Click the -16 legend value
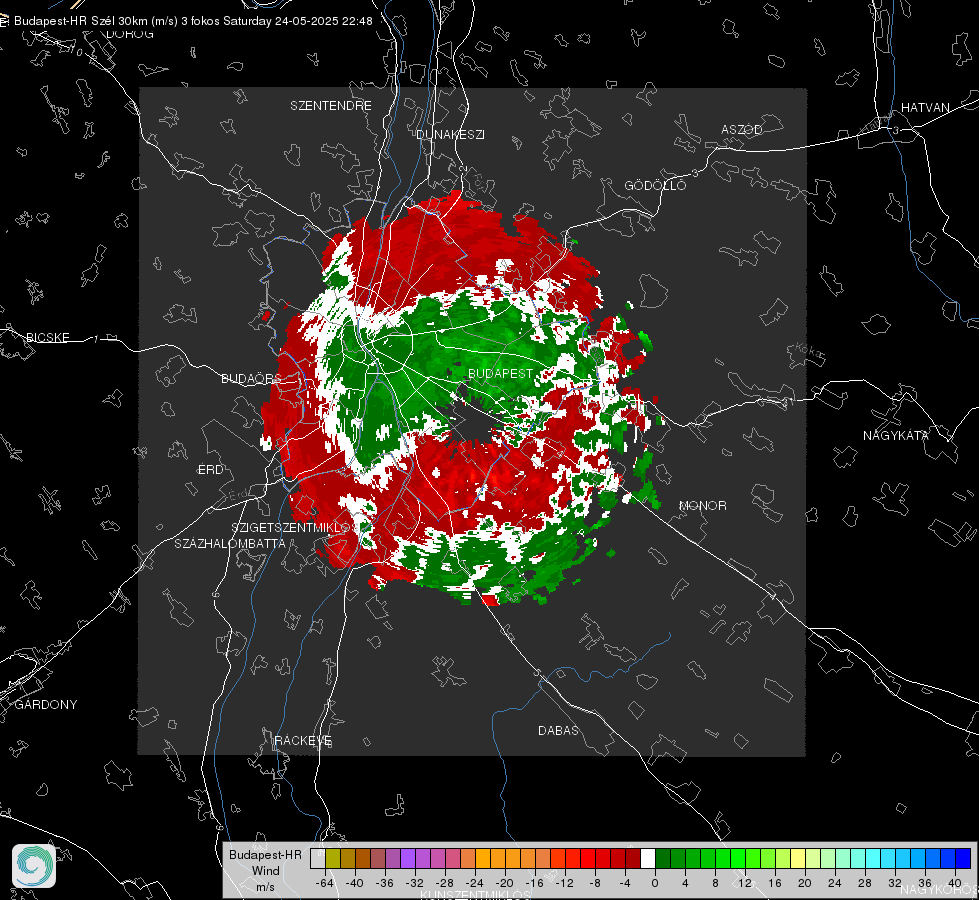This screenshot has width=979, height=900. [x=534, y=883]
